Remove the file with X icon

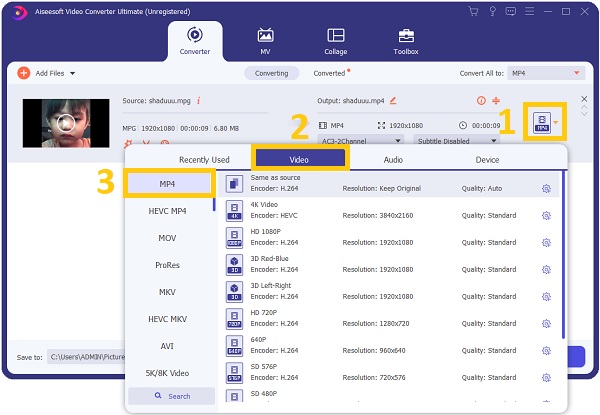(x=584, y=99)
